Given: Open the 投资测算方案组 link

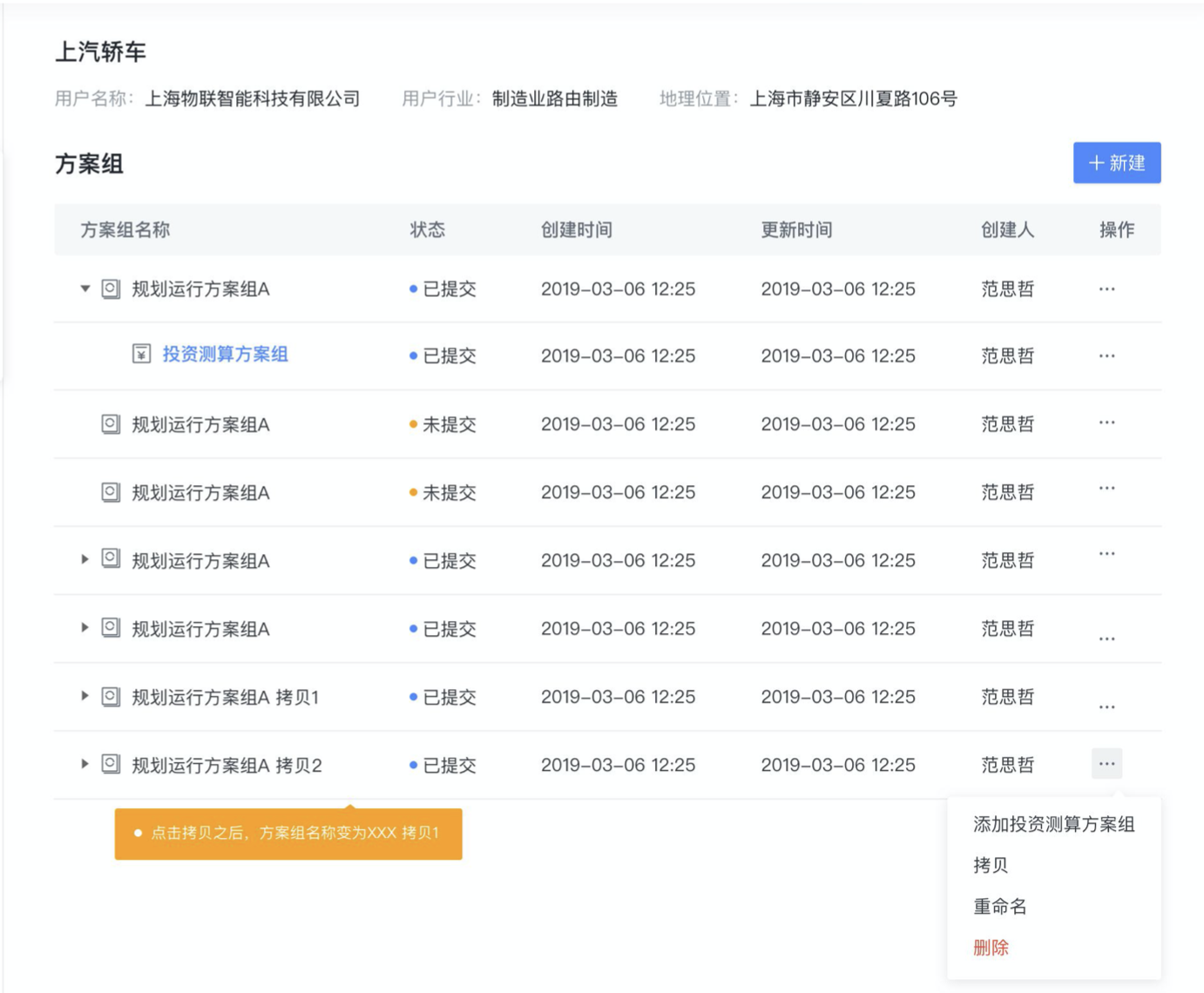Looking at the screenshot, I should [x=225, y=355].
